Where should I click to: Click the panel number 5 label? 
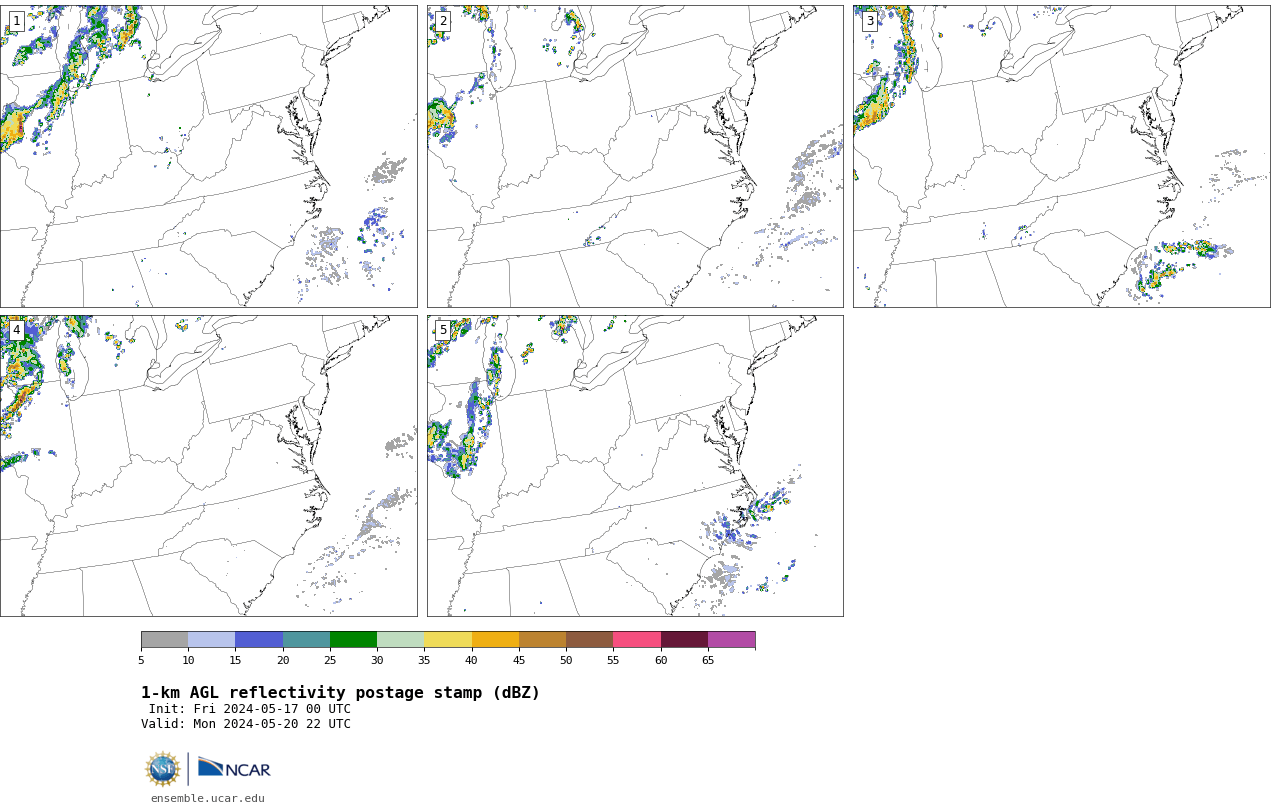pyautogui.click(x=443, y=330)
